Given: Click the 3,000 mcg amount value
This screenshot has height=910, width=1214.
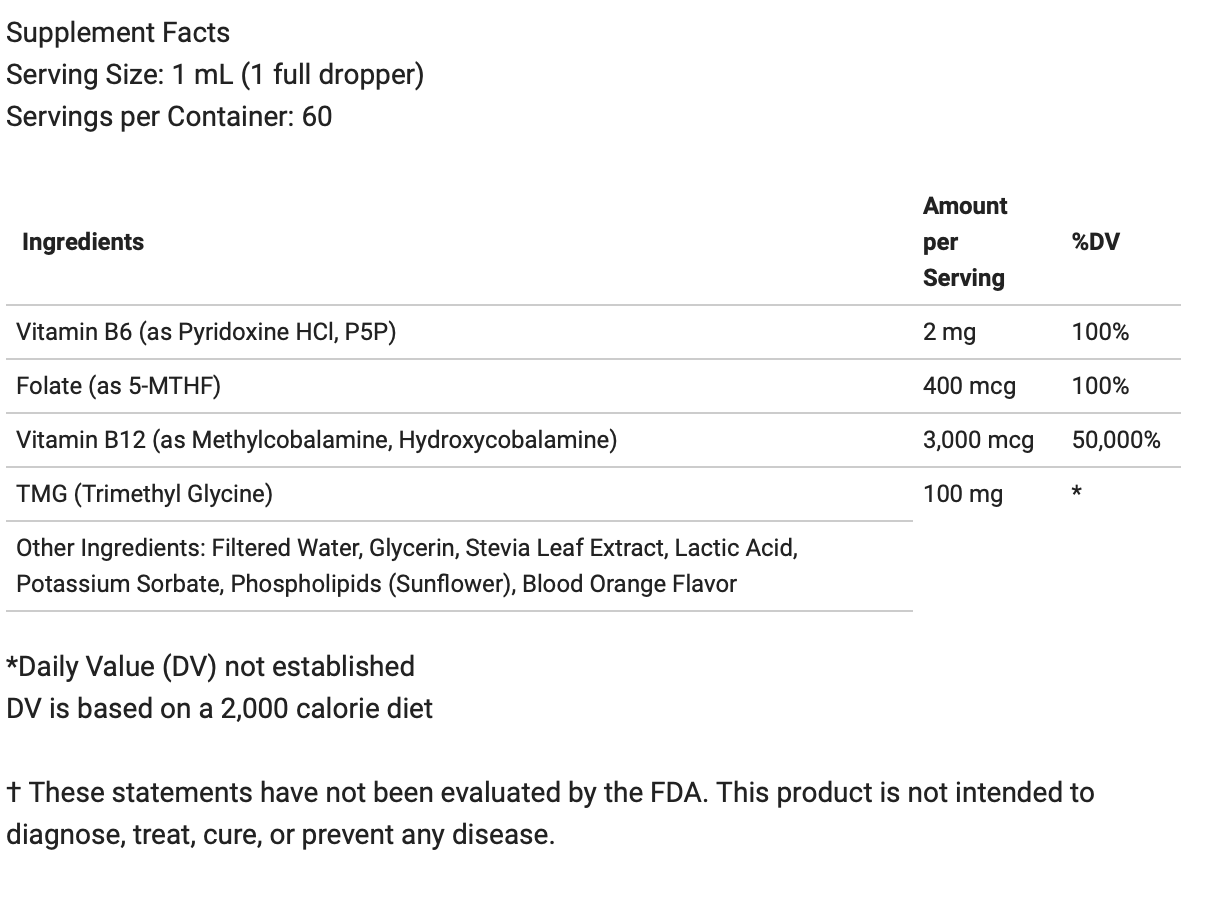Looking at the screenshot, I should [978, 440].
